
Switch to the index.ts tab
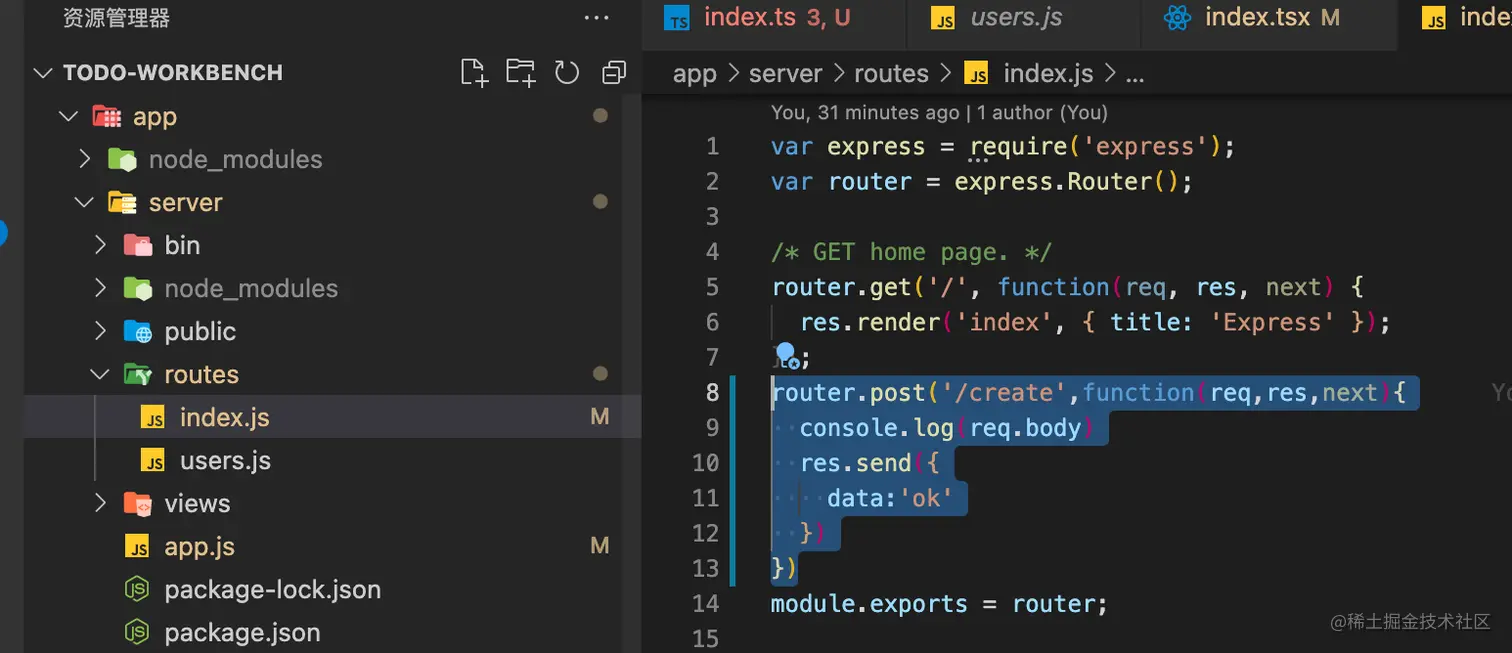[x=776, y=17]
